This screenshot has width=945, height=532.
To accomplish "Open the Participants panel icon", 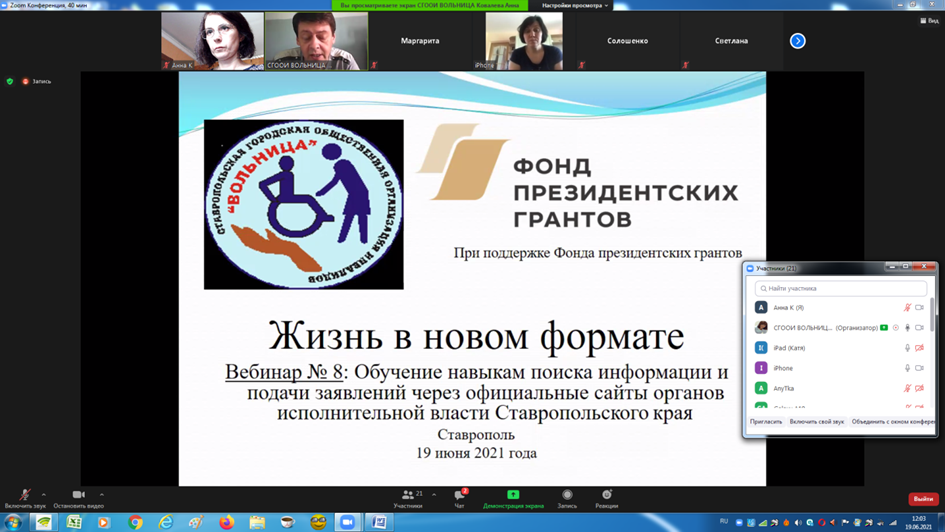I will pos(408,495).
